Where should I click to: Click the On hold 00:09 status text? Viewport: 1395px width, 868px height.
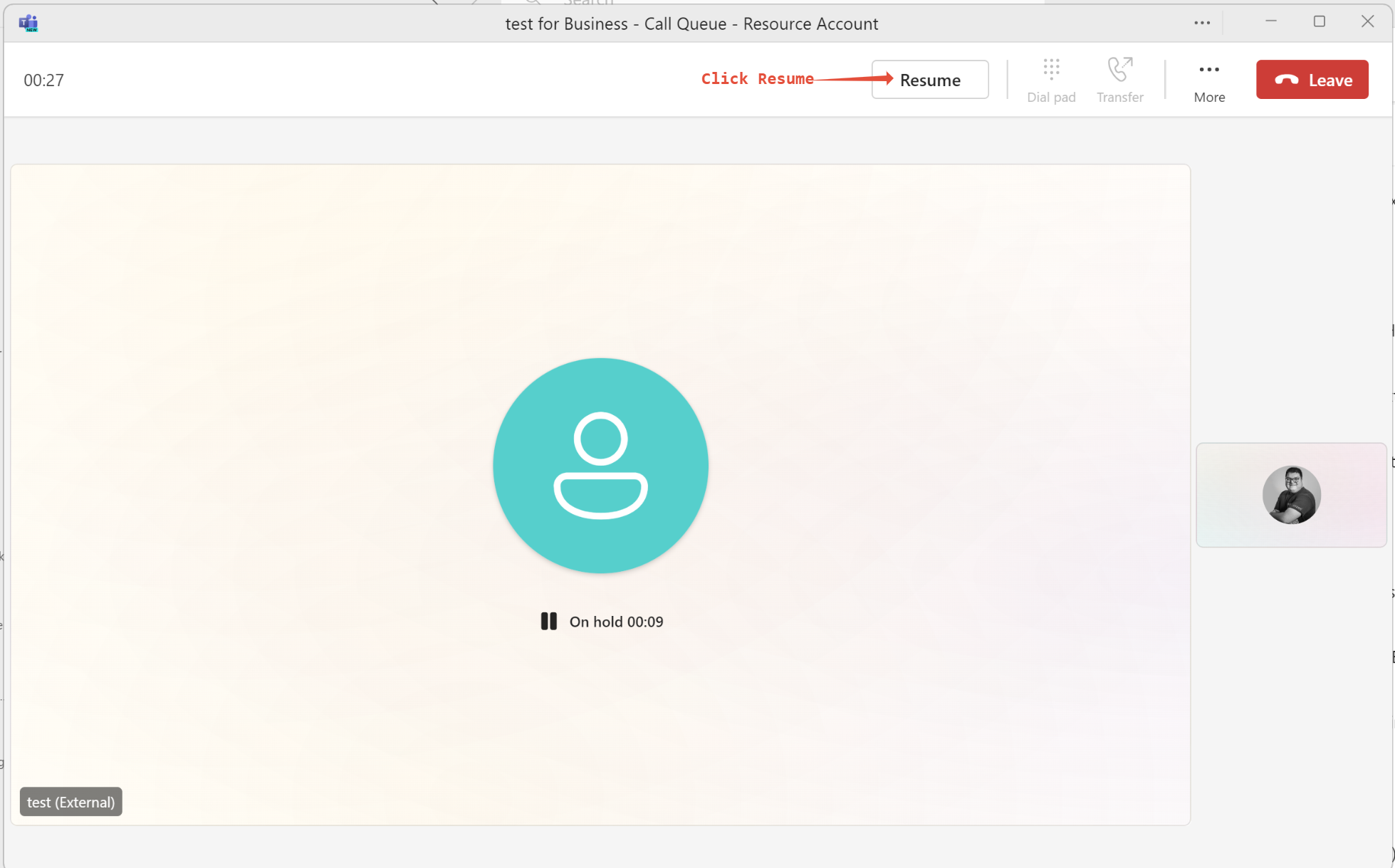[x=616, y=622]
